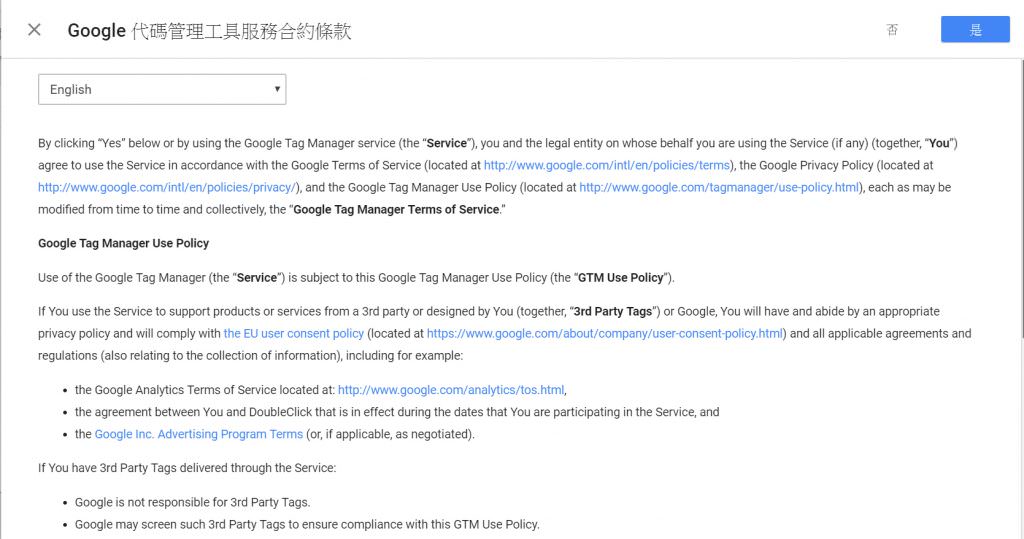Click the bullet about screening 3rd Party Tags

tap(306, 524)
